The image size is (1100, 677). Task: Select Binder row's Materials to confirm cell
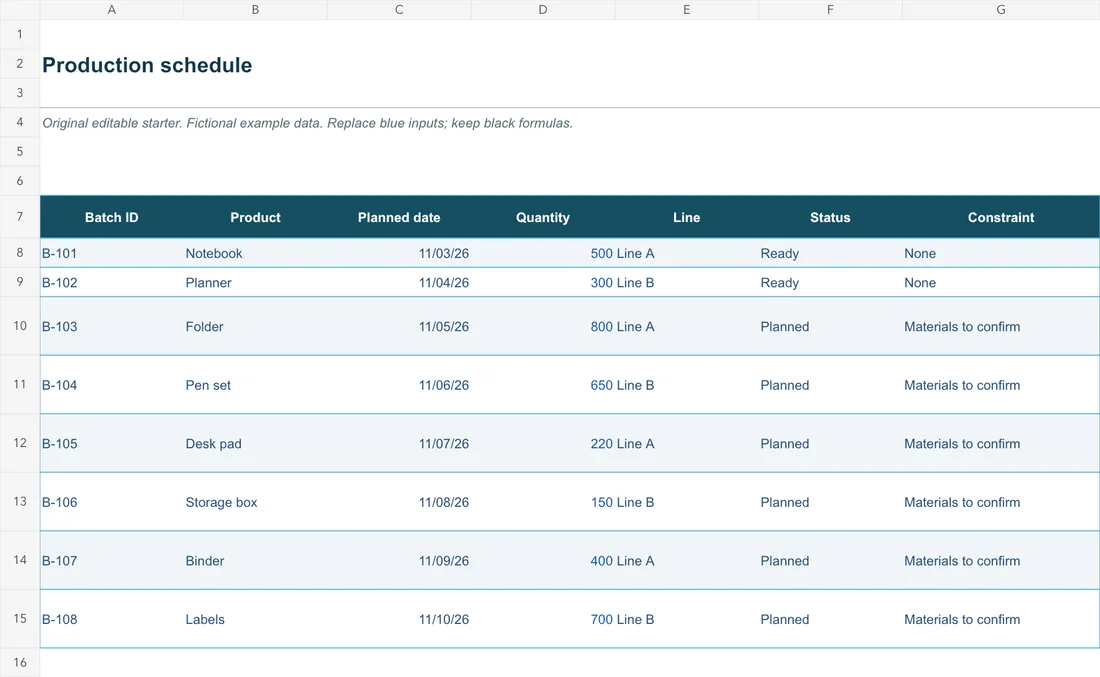1000,561
